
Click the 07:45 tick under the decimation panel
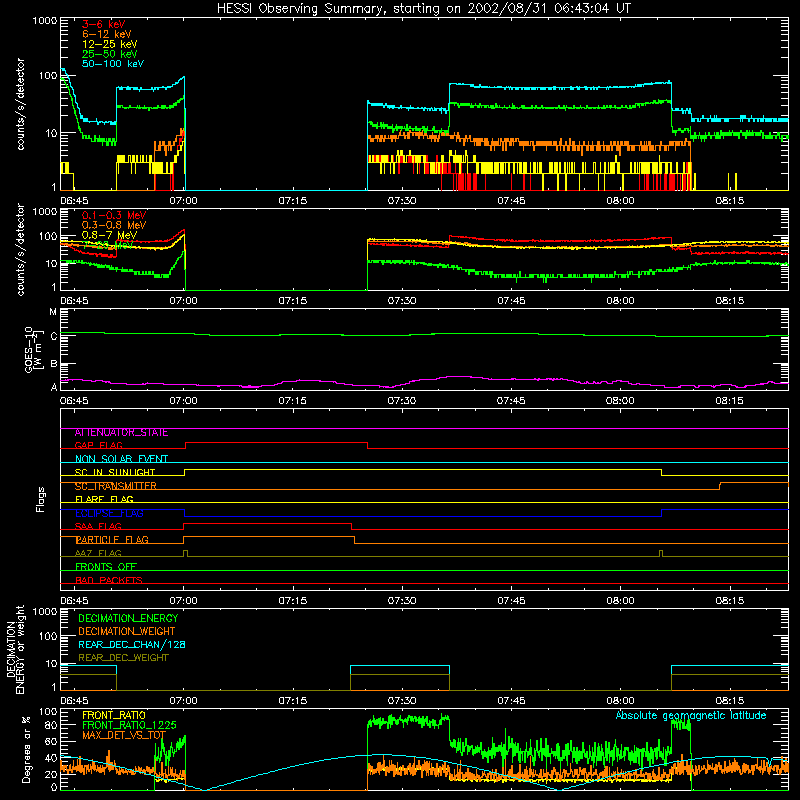(x=511, y=701)
